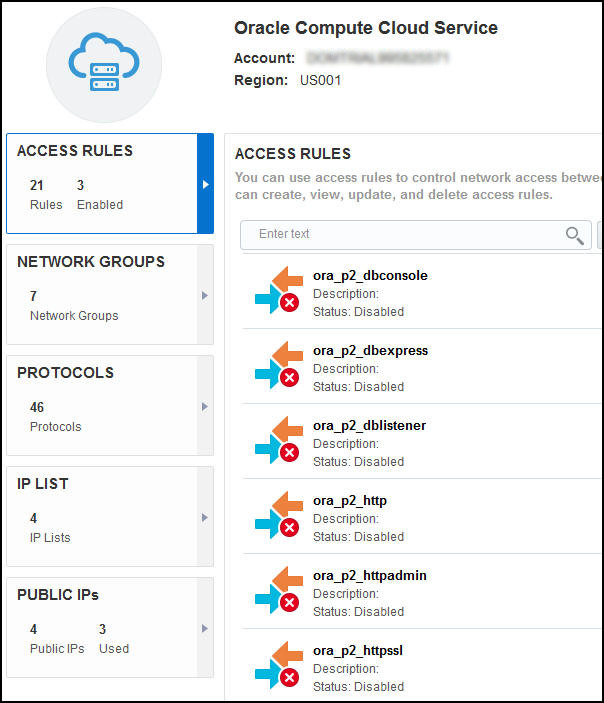Screen dimensions: 604x703
Task: Click the Oracle Compute Cloud Service logo icon
Action: [104, 65]
